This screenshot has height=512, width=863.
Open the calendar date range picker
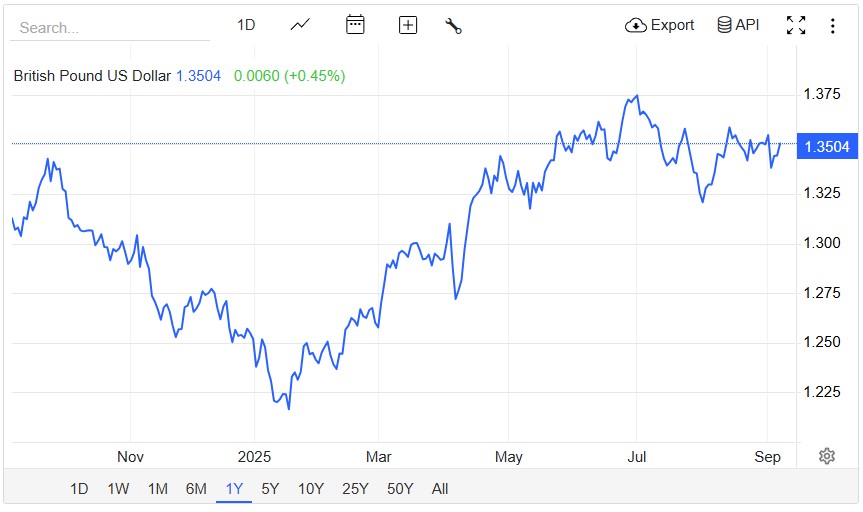coord(355,25)
